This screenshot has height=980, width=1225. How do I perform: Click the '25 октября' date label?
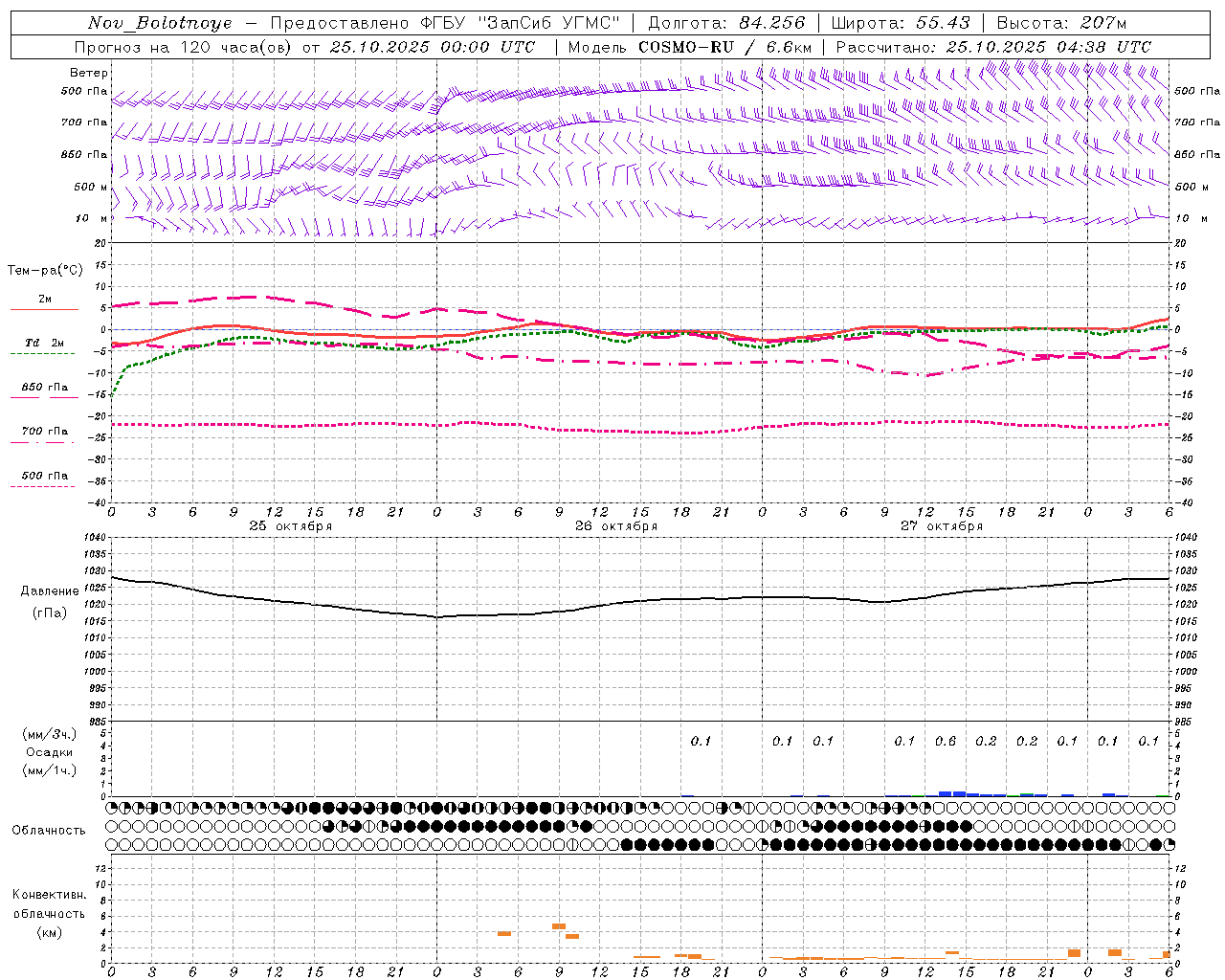coord(291,526)
